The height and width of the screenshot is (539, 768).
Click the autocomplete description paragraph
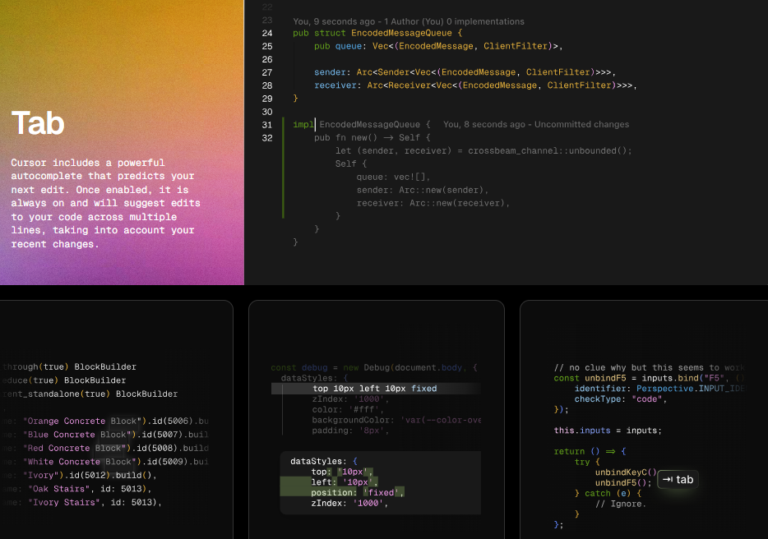point(103,202)
